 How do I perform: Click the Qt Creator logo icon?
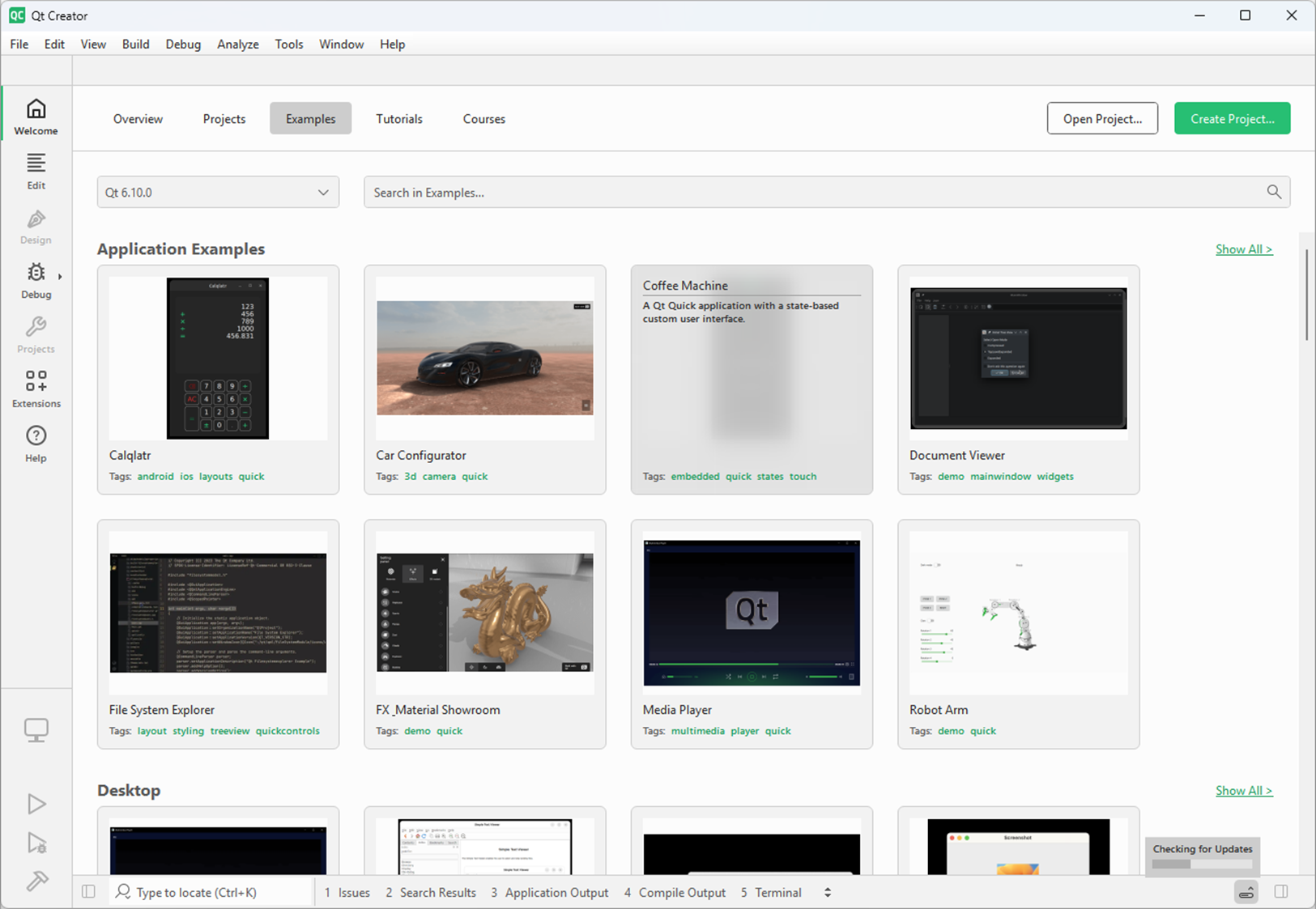click(x=17, y=15)
